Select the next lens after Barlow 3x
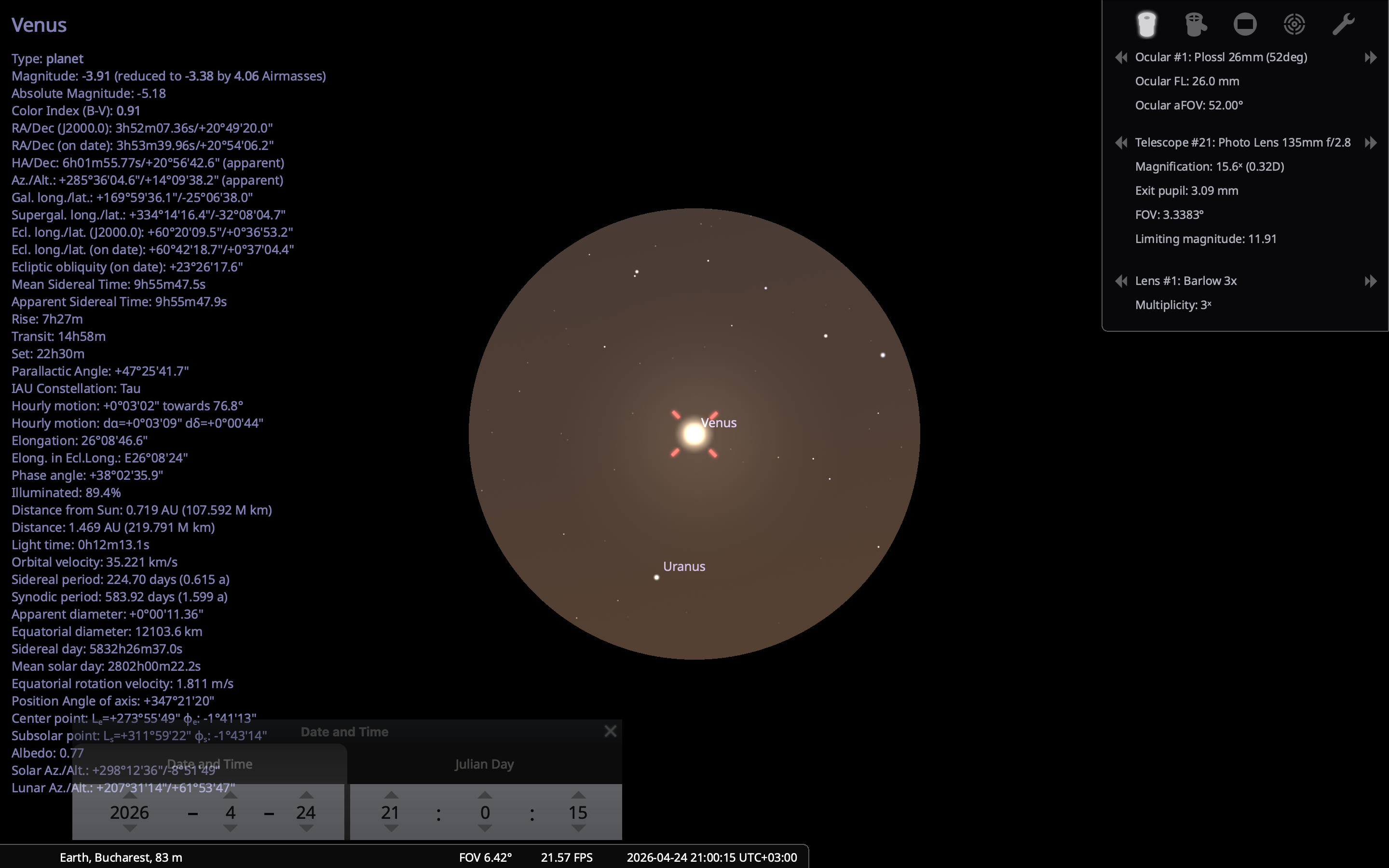This screenshot has height=868, width=1389. tap(1371, 281)
